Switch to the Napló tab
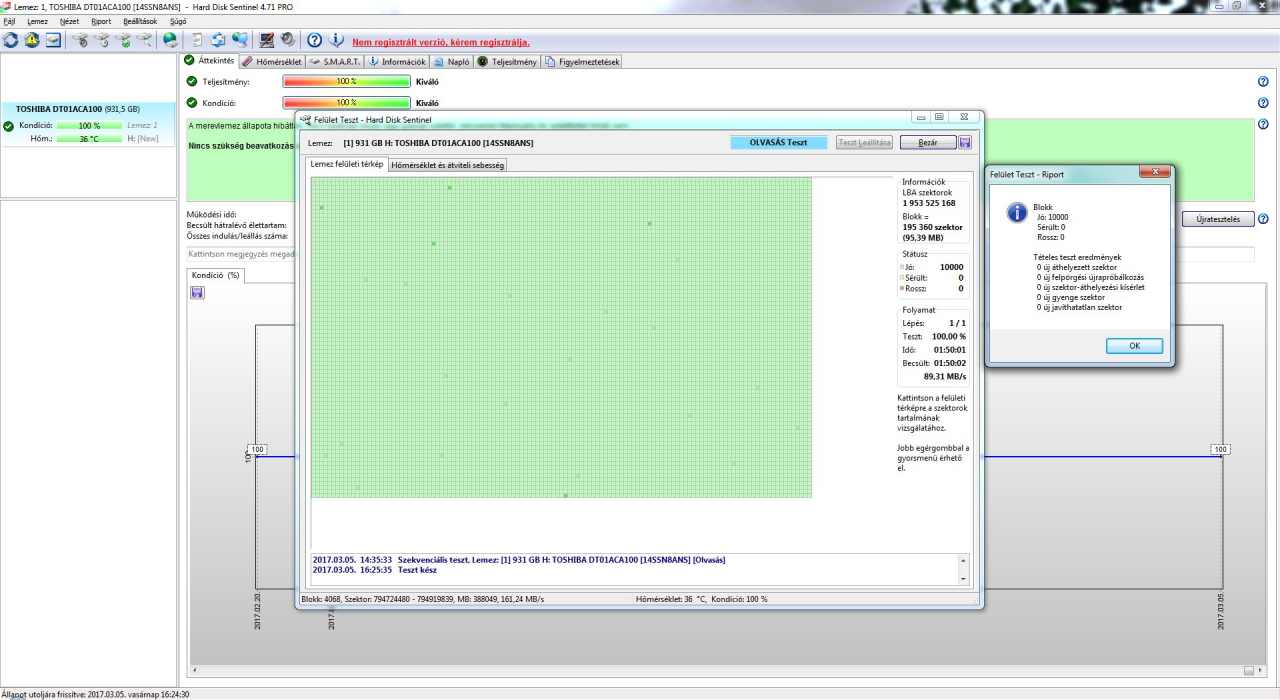Screen dimensions: 1280x700 point(452,62)
